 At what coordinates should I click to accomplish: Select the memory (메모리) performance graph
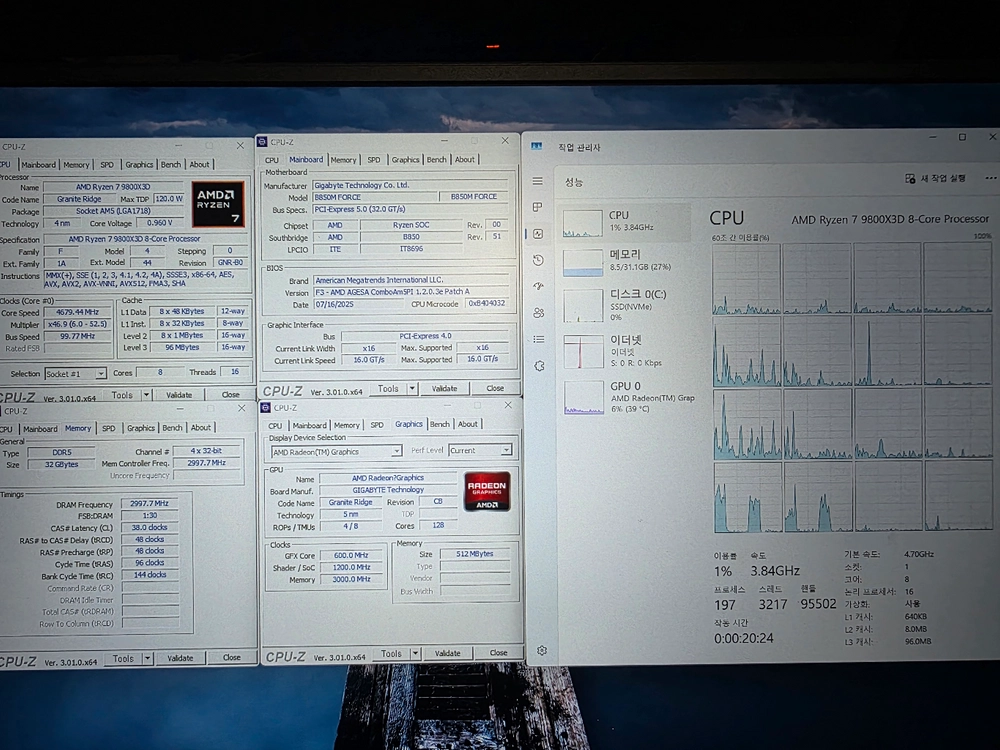coord(624,261)
